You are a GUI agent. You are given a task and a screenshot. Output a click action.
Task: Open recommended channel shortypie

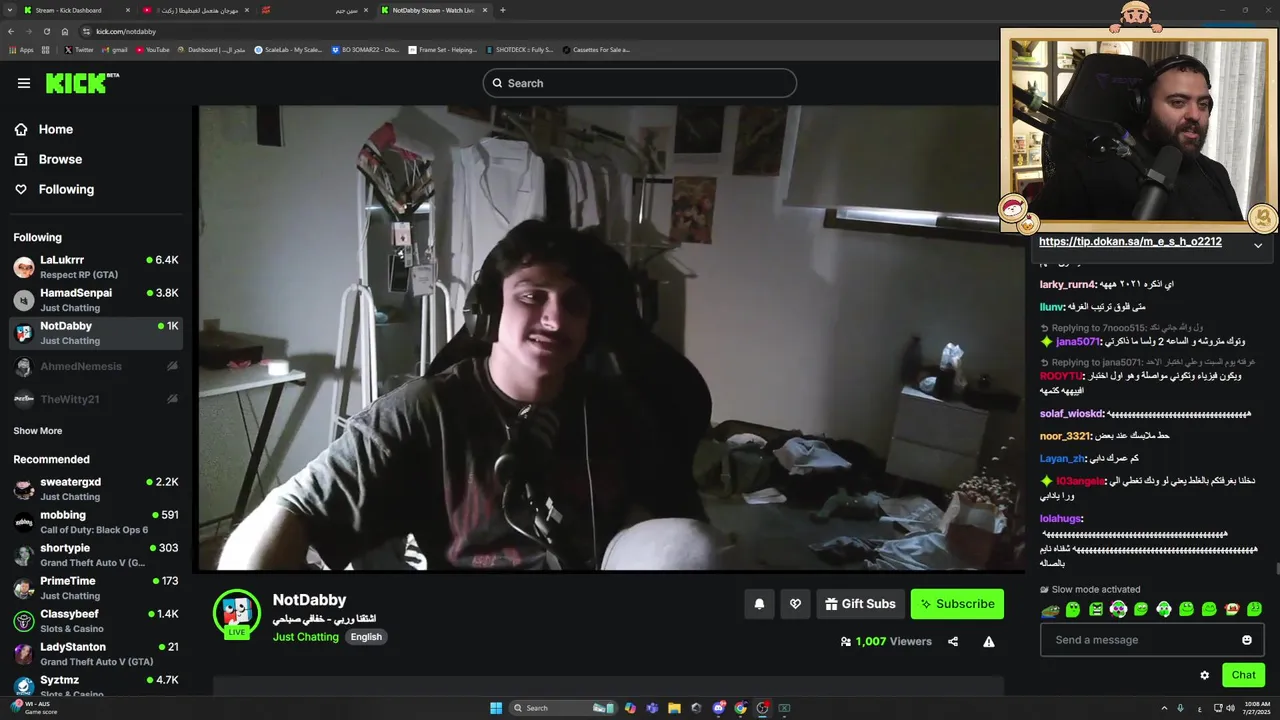(x=96, y=555)
